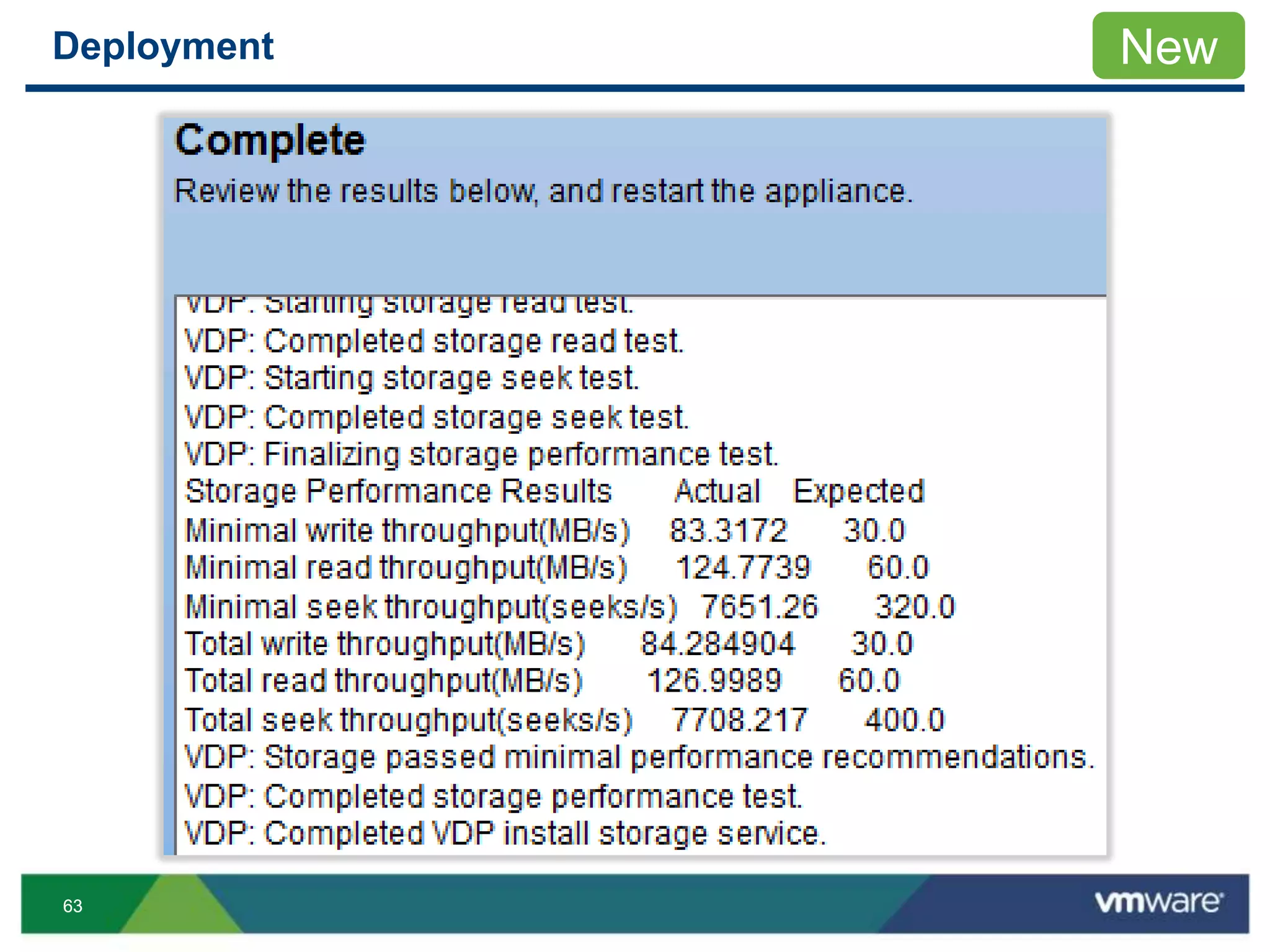
Task: Click the Complete heading
Action: point(270,140)
